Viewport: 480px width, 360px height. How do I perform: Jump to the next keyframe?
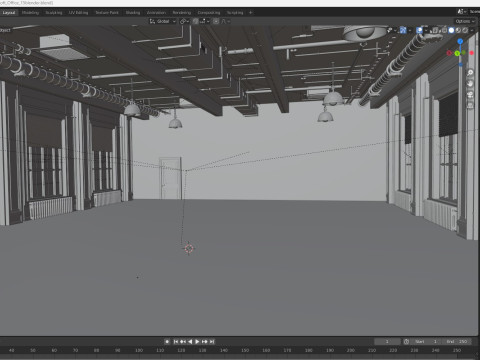tap(205, 342)
